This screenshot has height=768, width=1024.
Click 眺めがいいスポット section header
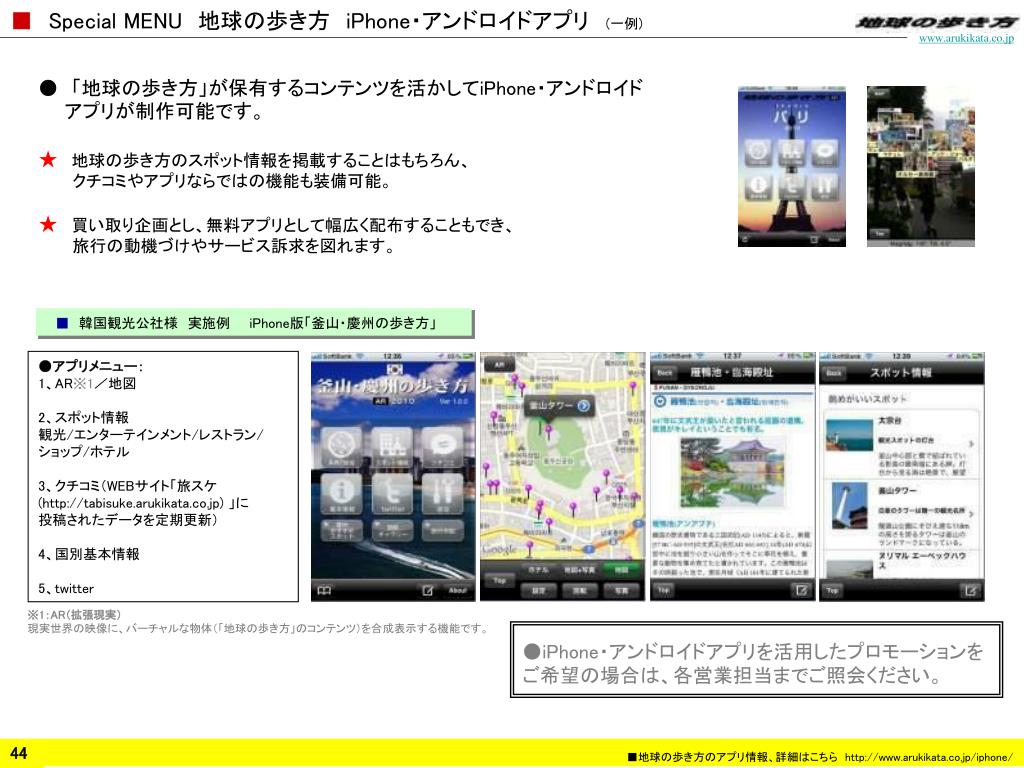click(867, 398)
